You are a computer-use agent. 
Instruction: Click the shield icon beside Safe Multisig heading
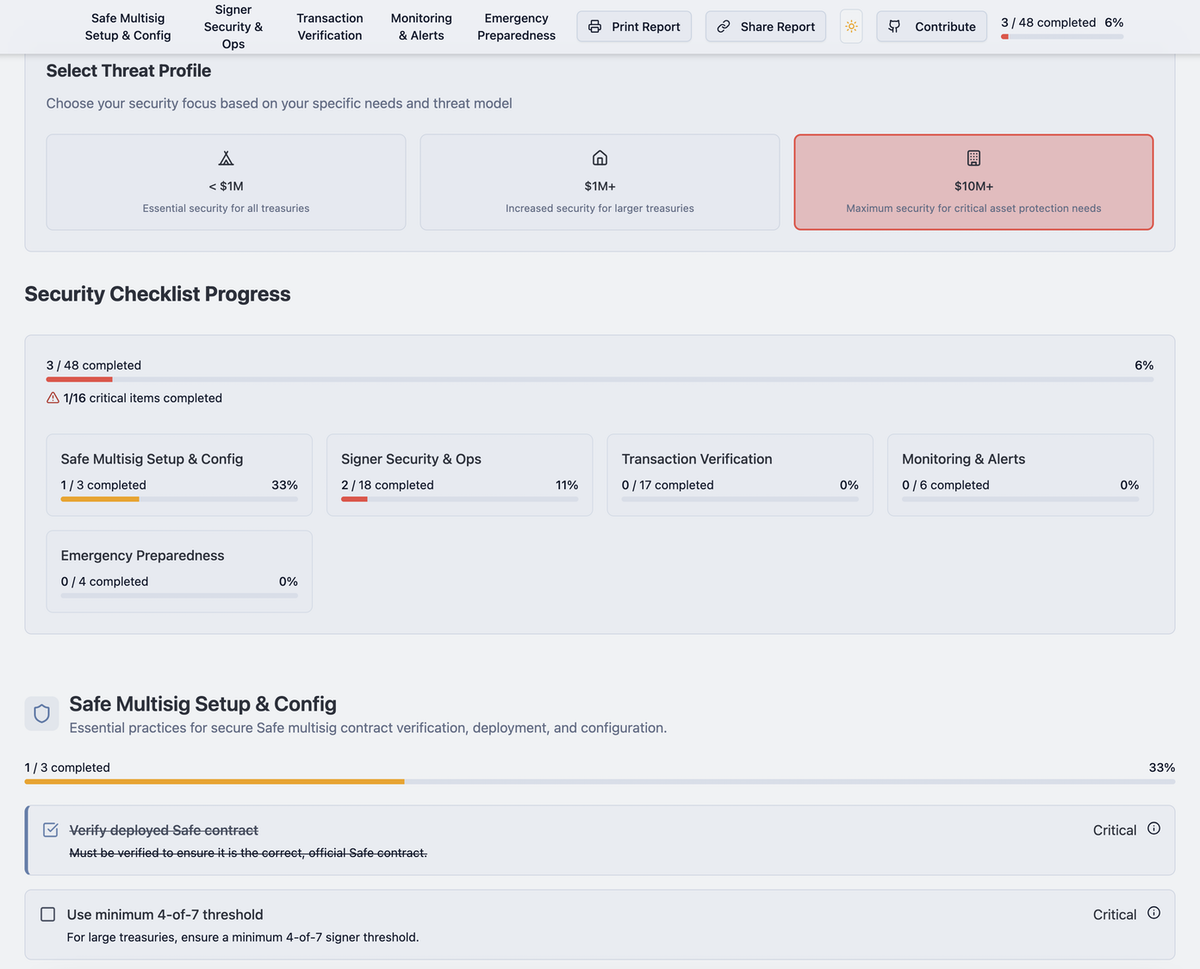(42, 713)
